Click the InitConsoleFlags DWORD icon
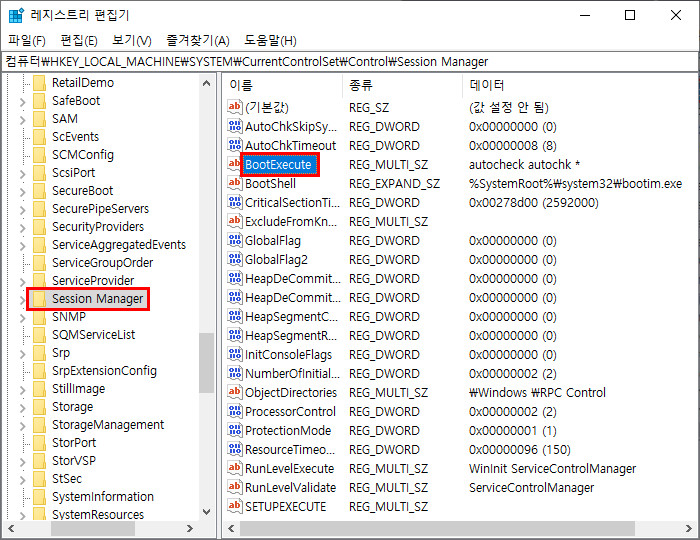This screenshot has width=700, height=540. (234, 354)
